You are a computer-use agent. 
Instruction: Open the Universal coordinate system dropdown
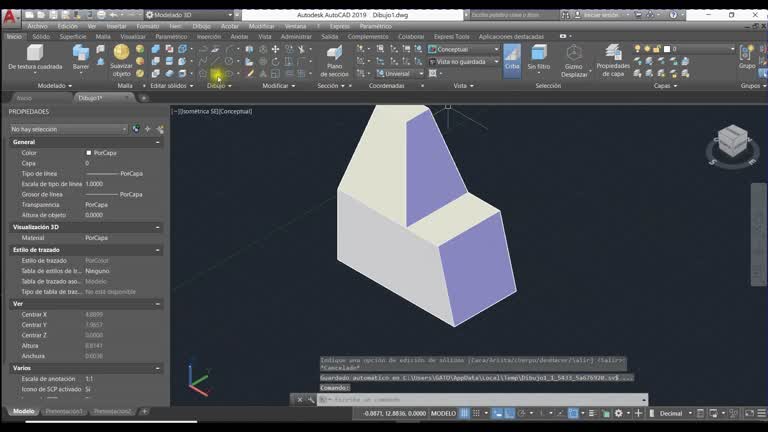400,73
